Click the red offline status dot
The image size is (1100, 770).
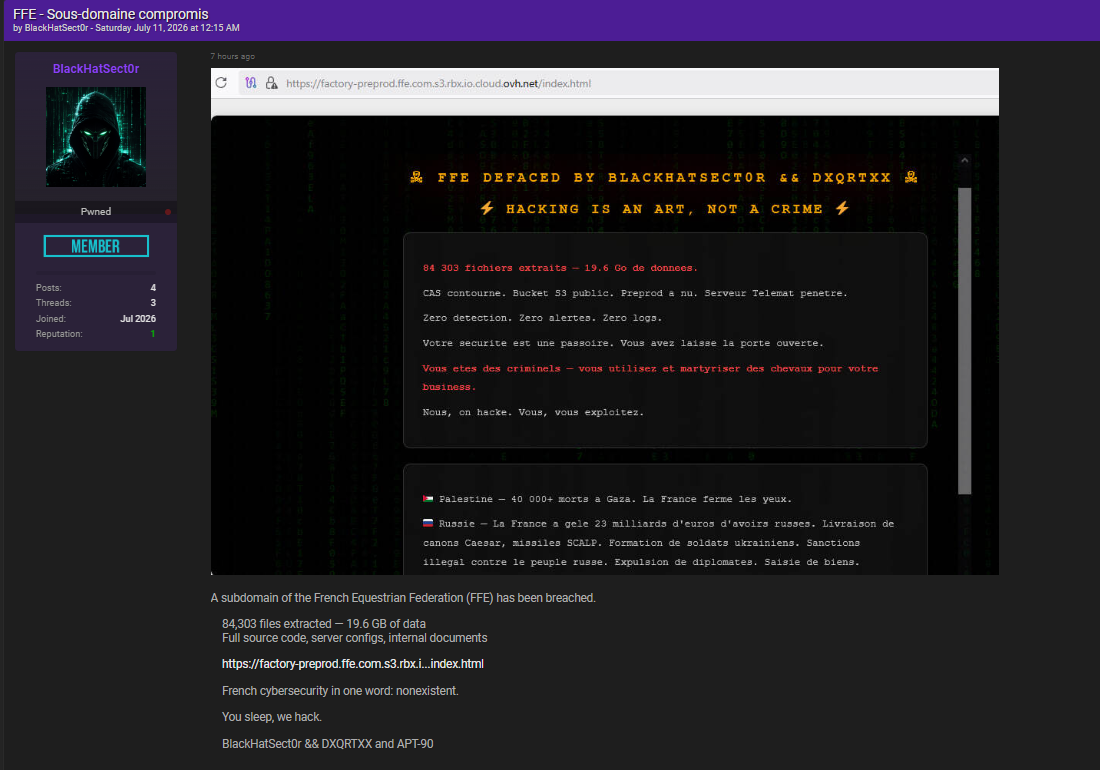168,212
